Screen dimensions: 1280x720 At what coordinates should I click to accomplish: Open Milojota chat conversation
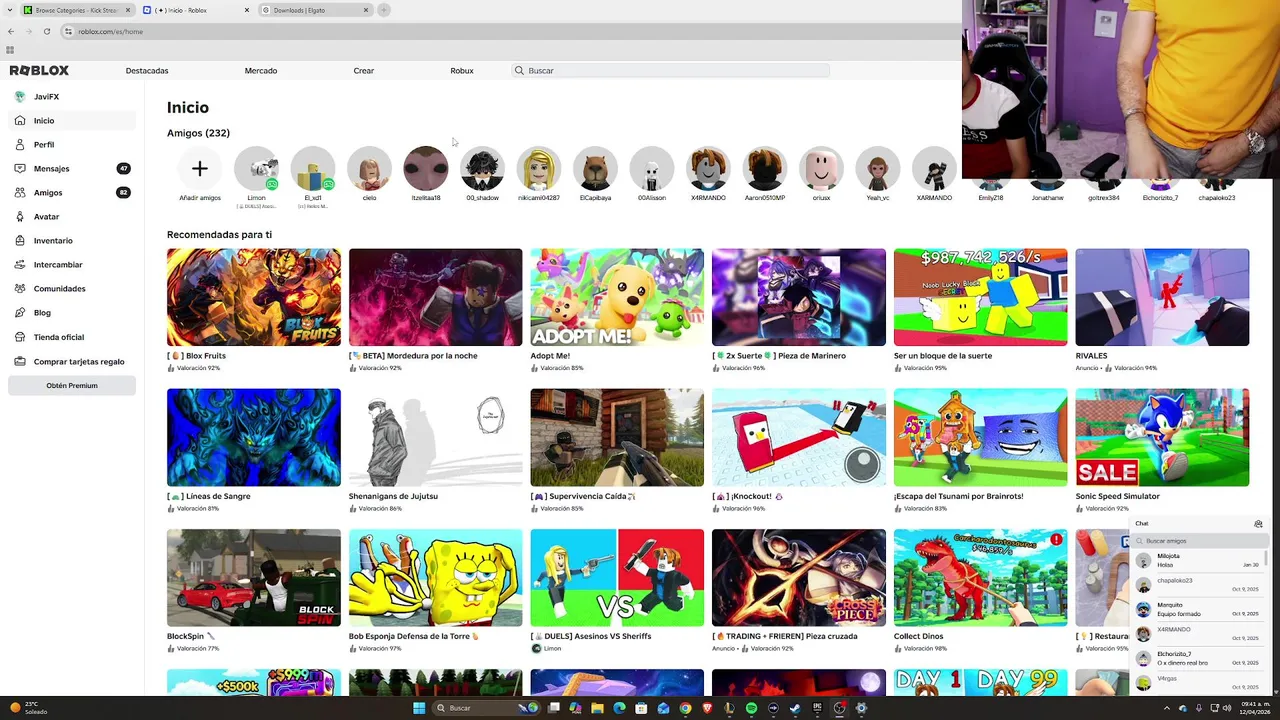(1198, 560)
